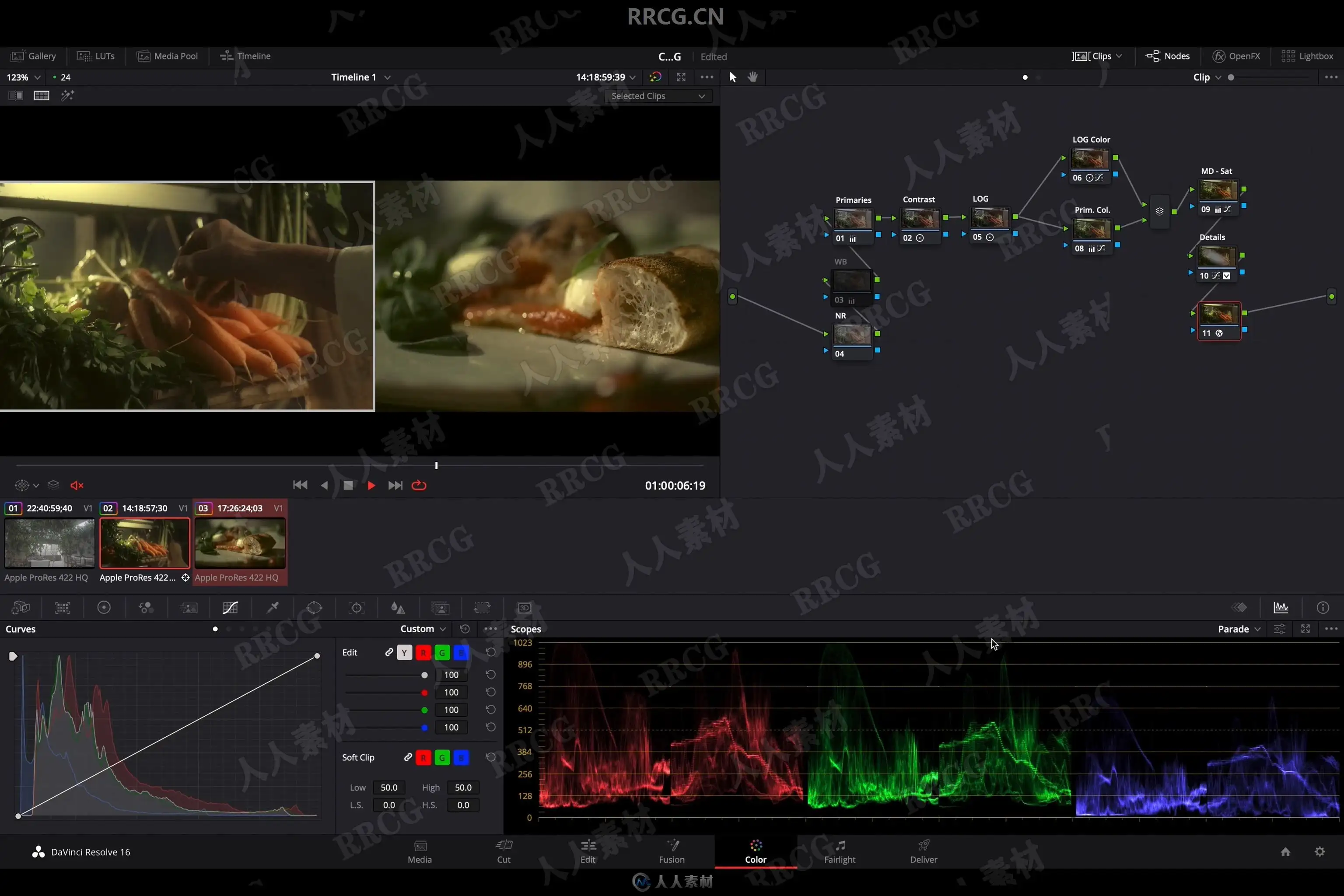Adjust the red curve intensity slider

(424, 693)
